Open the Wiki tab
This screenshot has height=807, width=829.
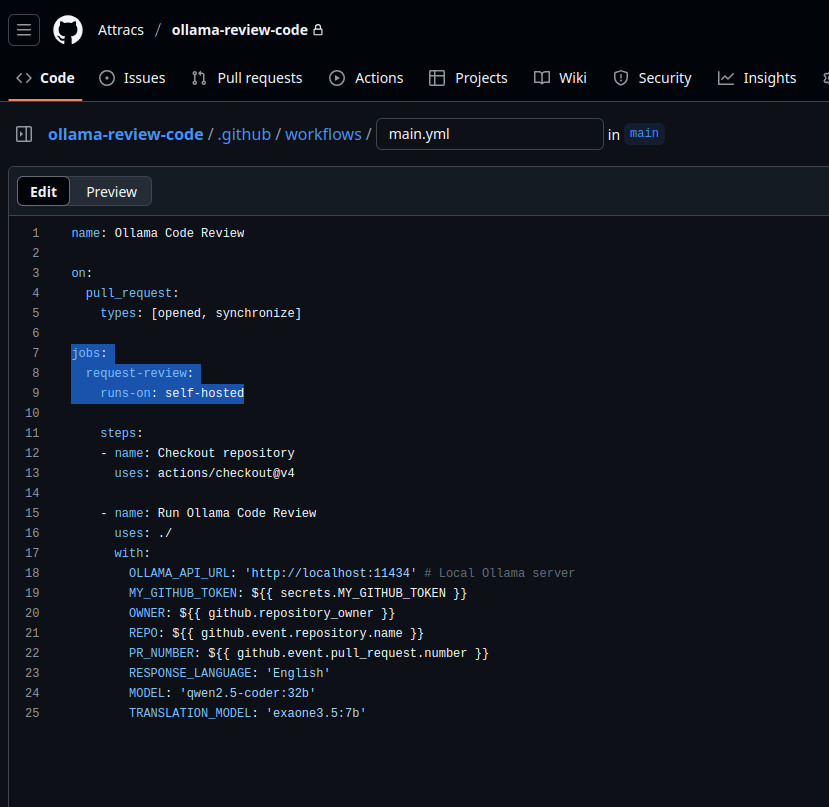tap(560, 78)
